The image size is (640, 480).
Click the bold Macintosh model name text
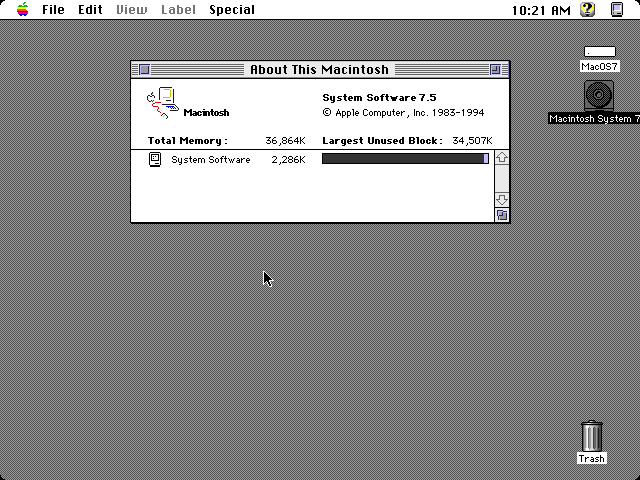pos(206,113)
